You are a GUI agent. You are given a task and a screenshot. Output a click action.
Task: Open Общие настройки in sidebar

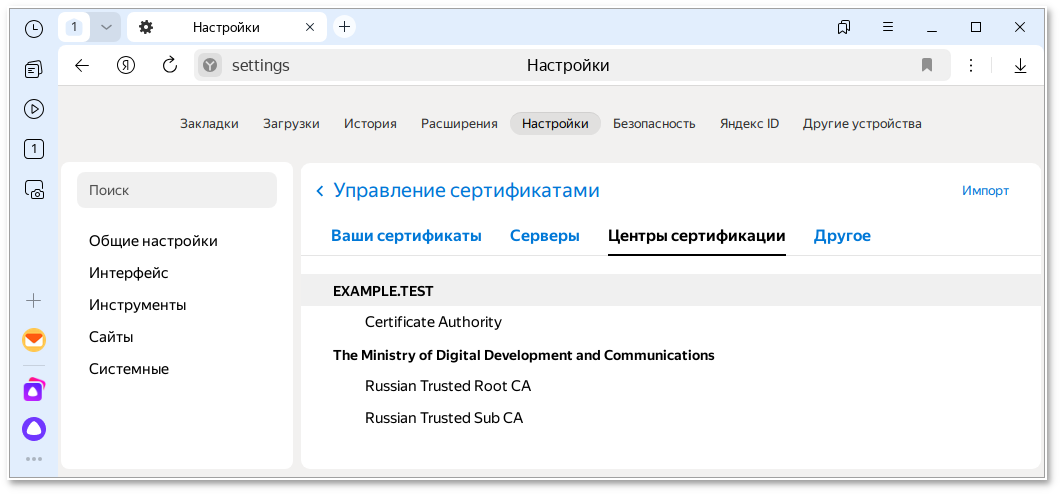153,241
